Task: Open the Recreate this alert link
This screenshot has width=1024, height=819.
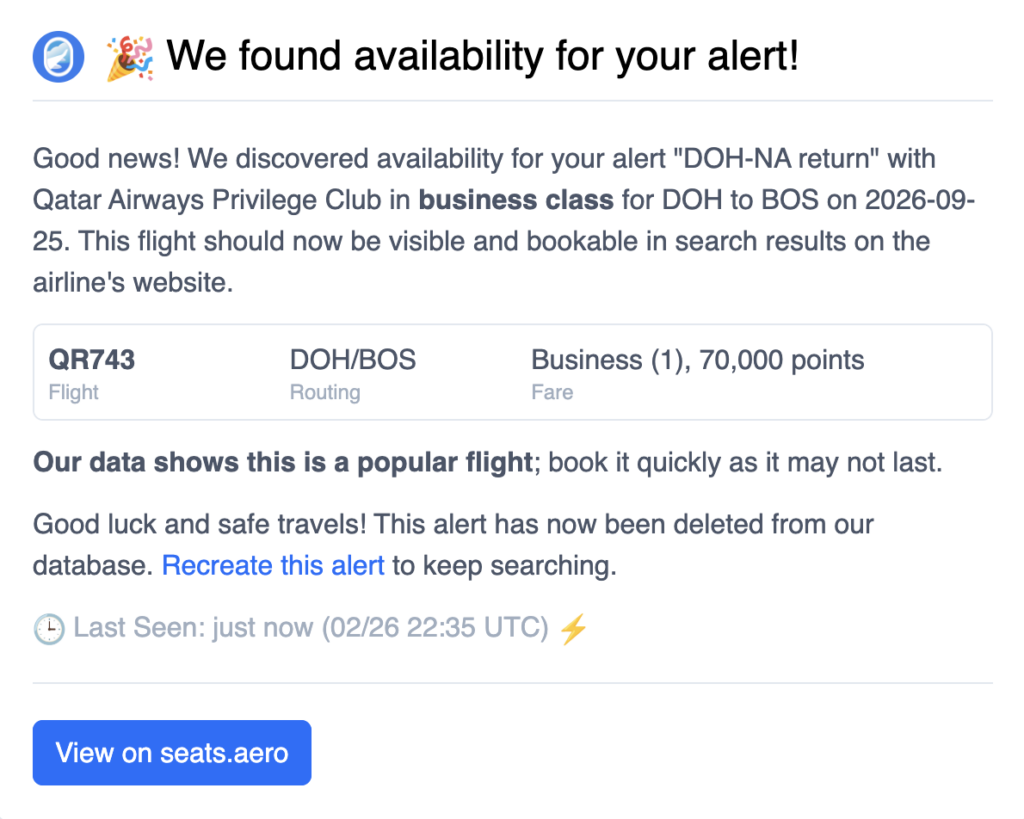Action: coord(273,566)
